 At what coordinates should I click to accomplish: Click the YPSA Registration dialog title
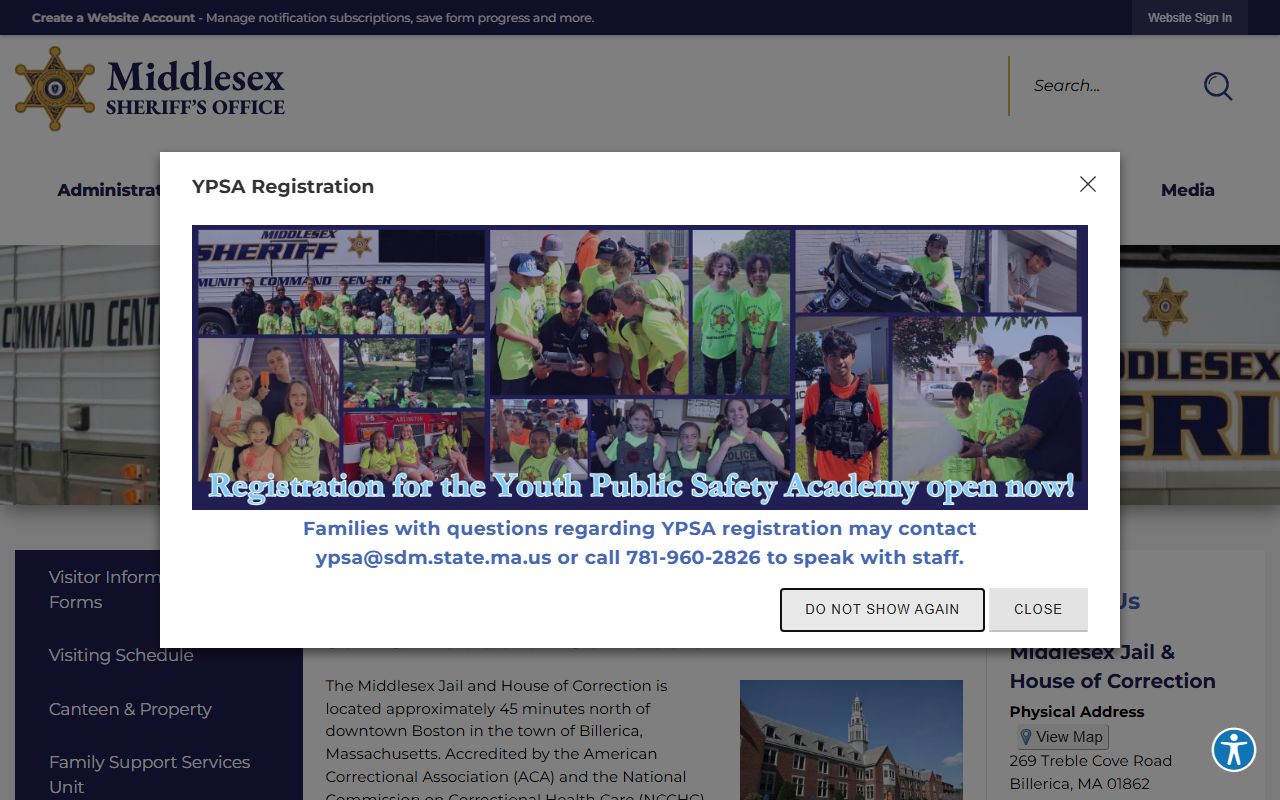[x=283, y=186]
